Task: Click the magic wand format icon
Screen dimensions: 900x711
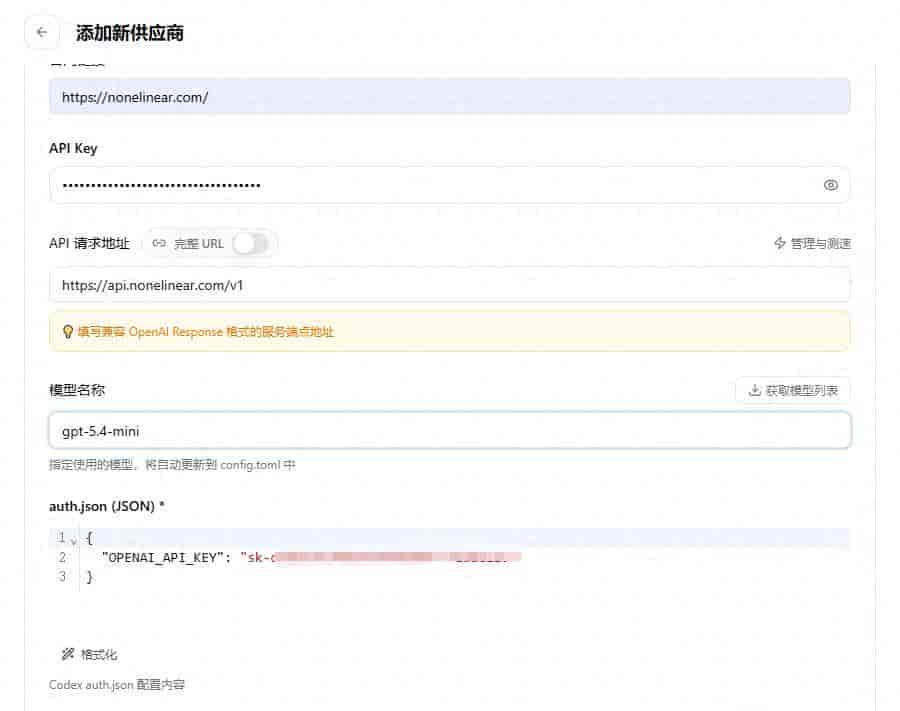Action: 68,654
